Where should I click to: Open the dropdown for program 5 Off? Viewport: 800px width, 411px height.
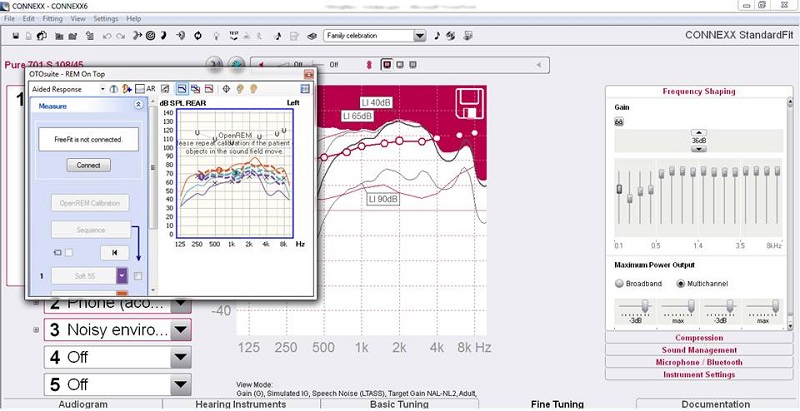[181, 384]
